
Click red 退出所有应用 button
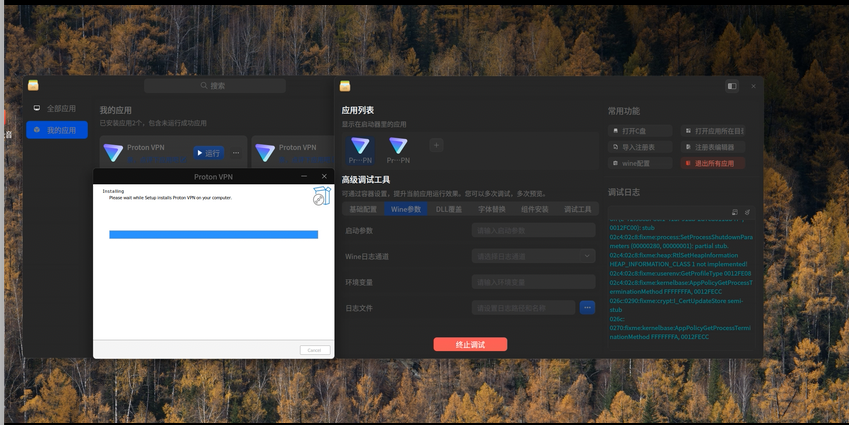[x=713, y=163]
